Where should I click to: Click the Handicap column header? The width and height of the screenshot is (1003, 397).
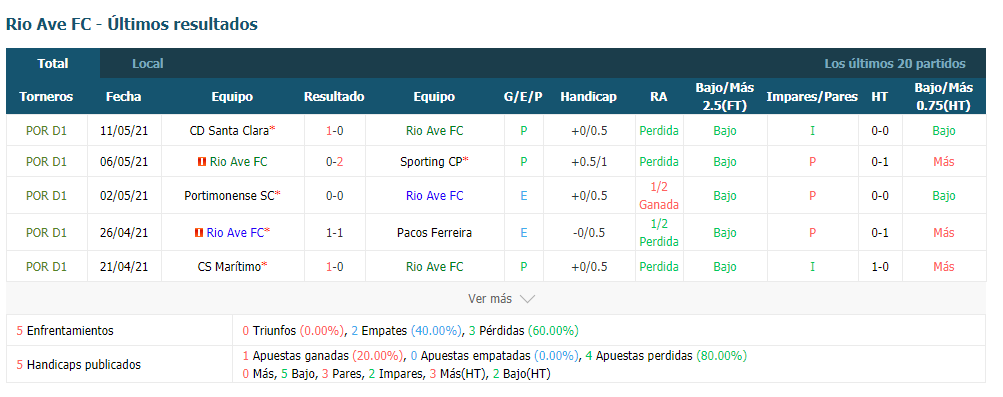tap(588, 97)
